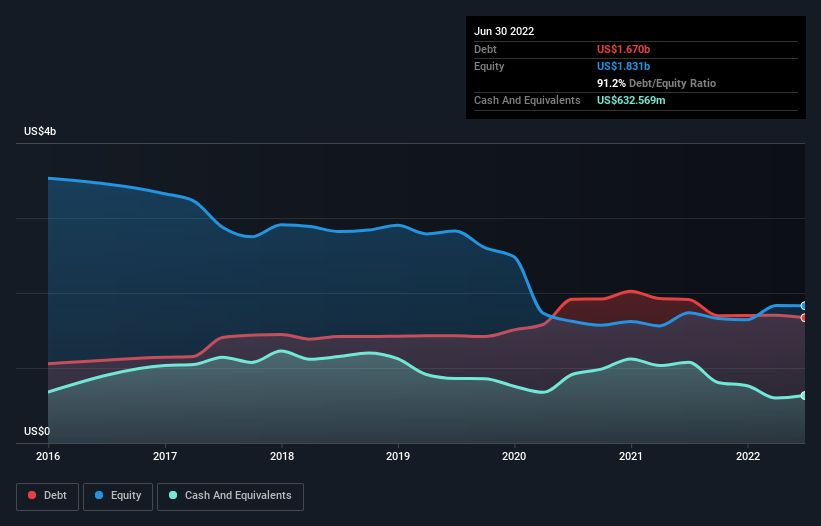Click the 2020 x-axis label
The image size is (821, 526).
(514, 456)
